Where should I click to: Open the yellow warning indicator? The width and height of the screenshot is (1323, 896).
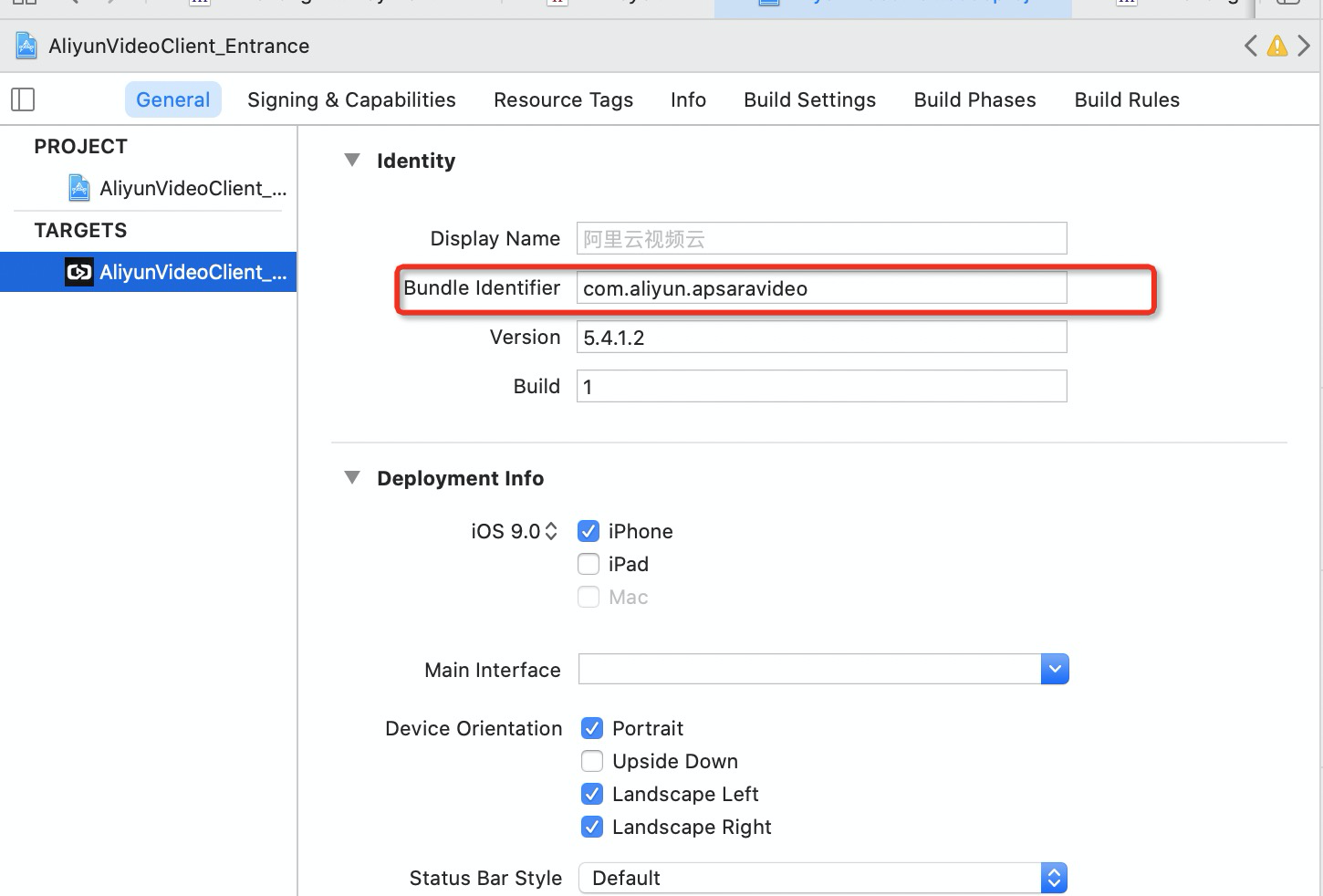pyautogui.click(x=1277, y=46)
